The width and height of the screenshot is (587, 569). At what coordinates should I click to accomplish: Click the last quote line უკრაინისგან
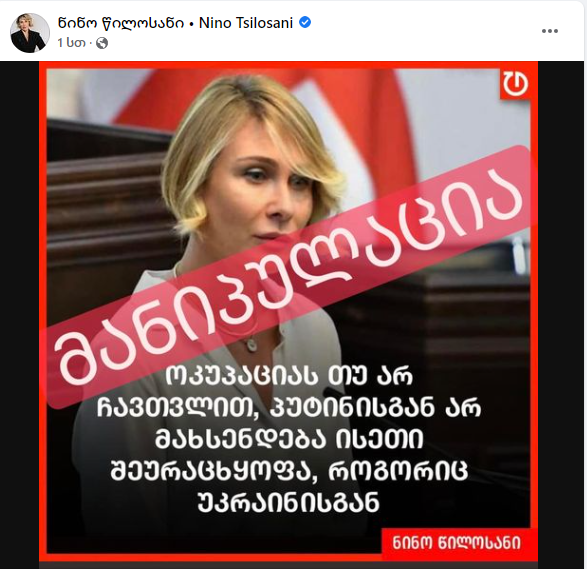288,502
